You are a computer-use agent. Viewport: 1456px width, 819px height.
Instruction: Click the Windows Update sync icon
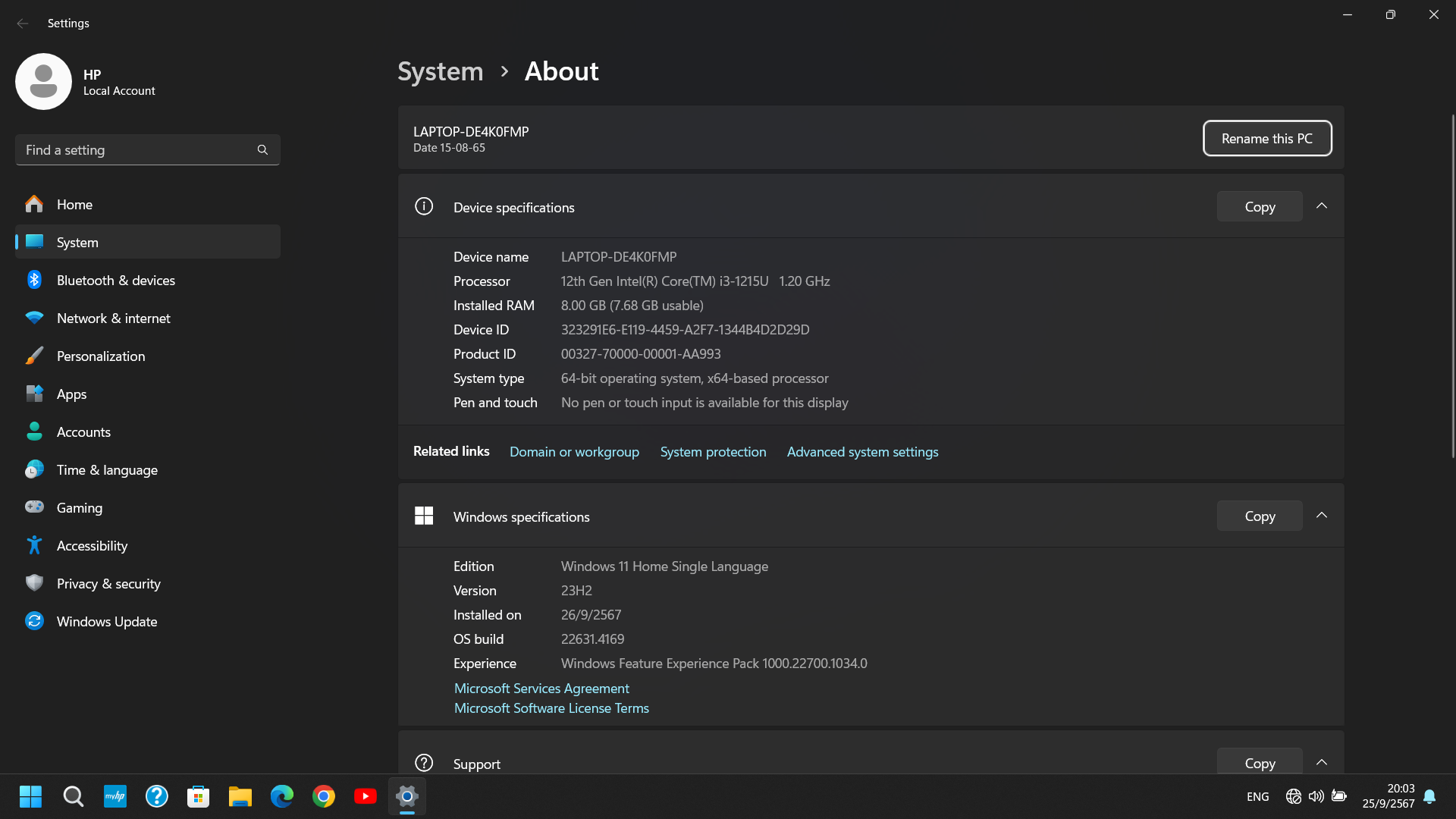[34, 621]
